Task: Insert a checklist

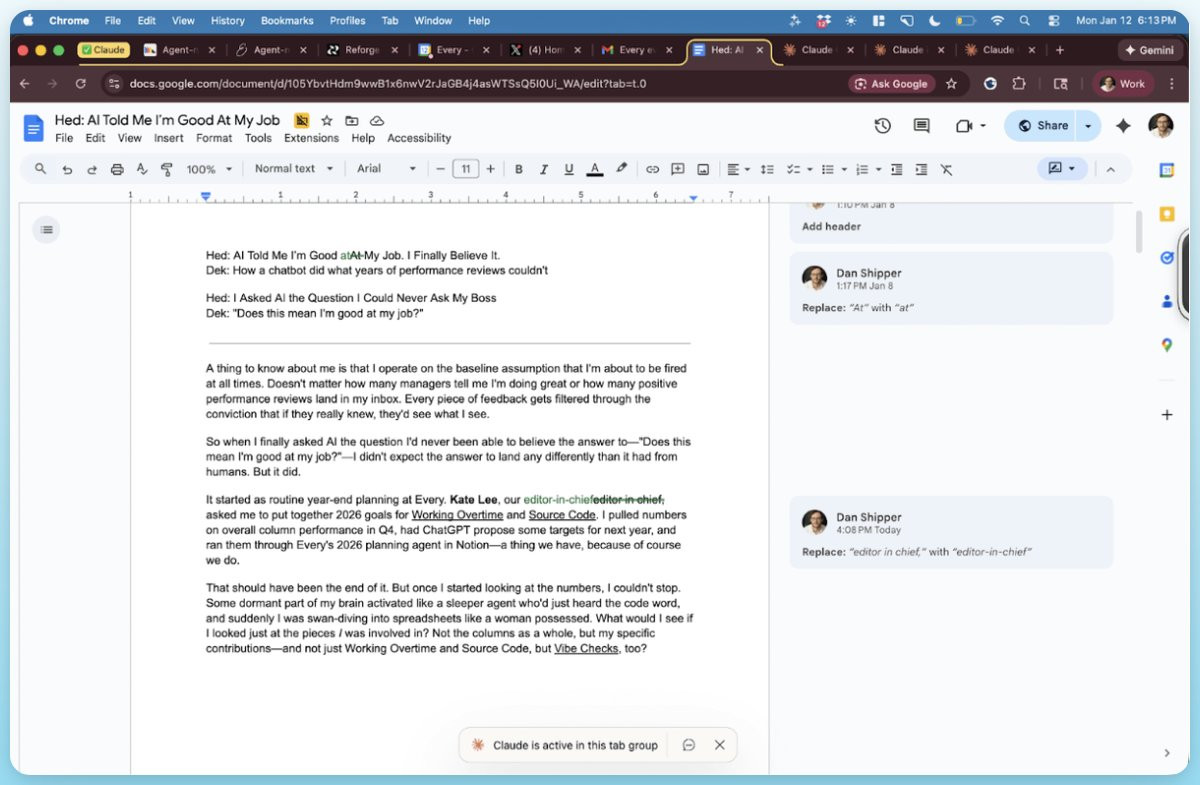Action: [x=793, y=169]
